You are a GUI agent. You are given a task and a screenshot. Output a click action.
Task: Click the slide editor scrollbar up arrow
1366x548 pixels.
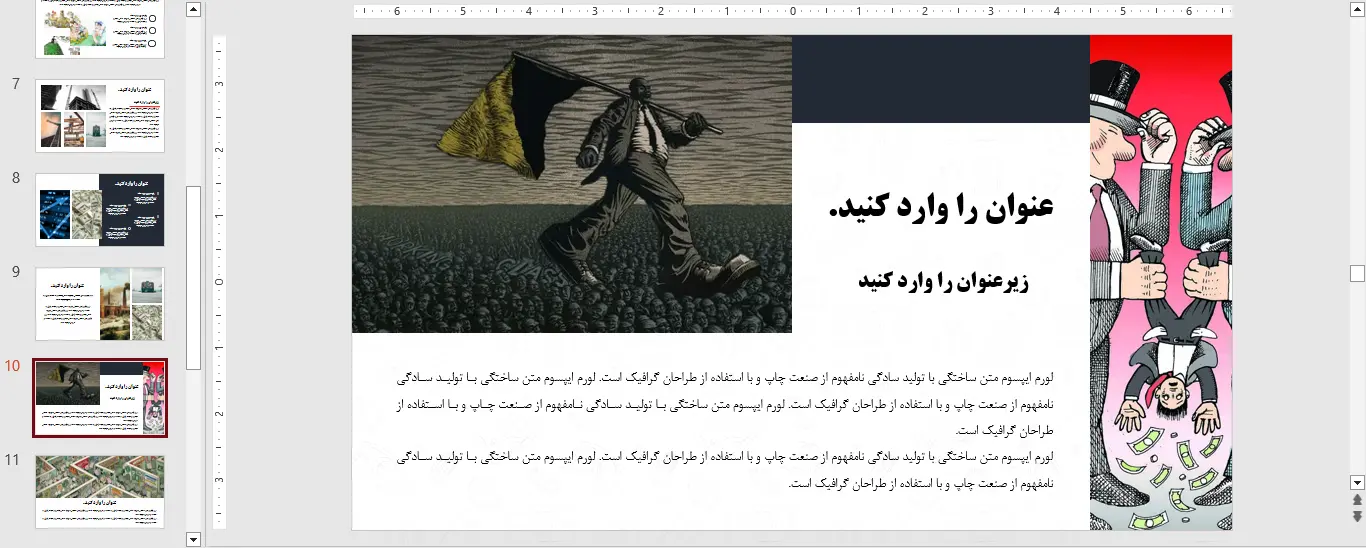pos(1357,9)
